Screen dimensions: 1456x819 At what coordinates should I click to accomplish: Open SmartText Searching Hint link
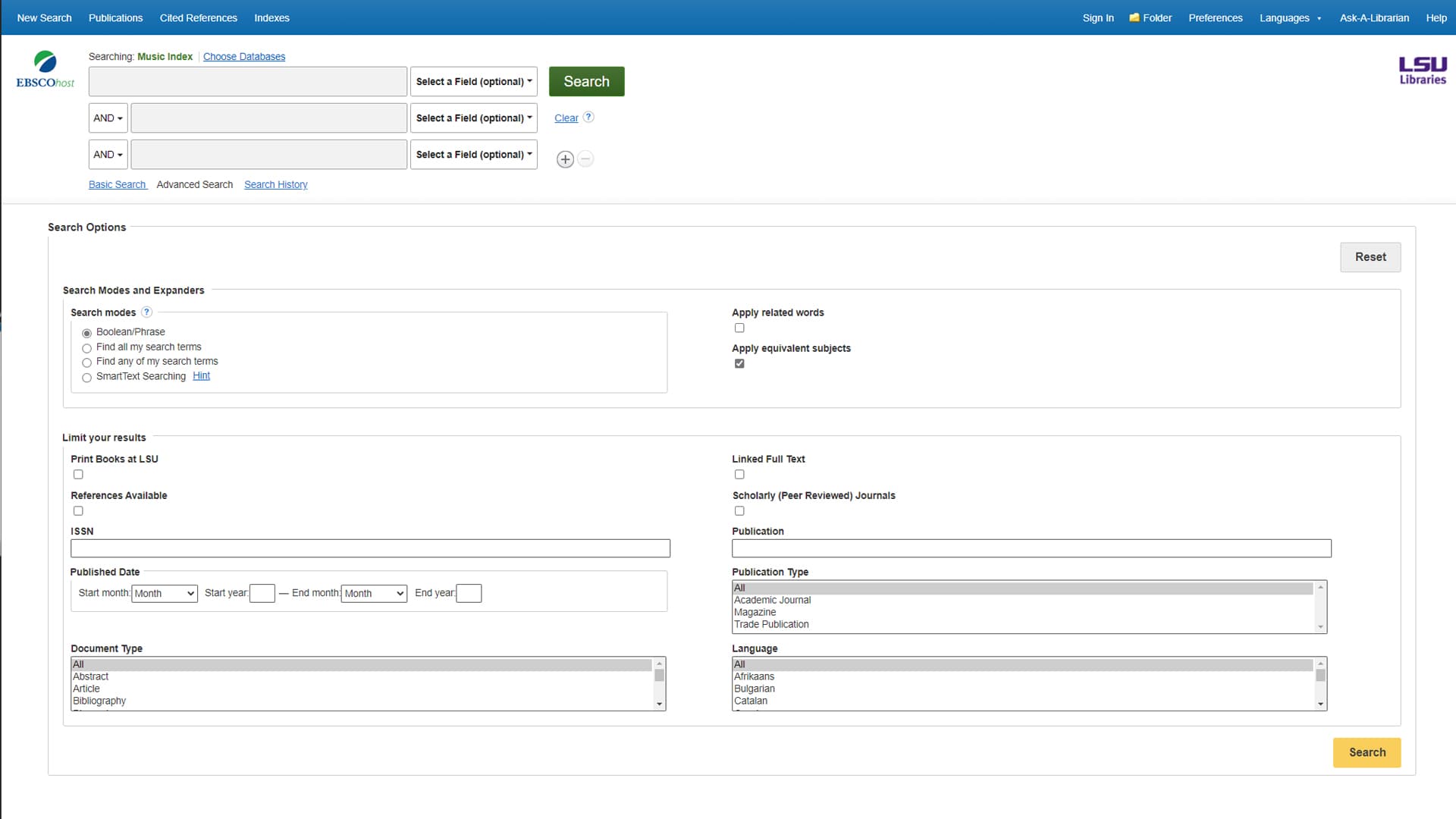[x=201, y=375]
